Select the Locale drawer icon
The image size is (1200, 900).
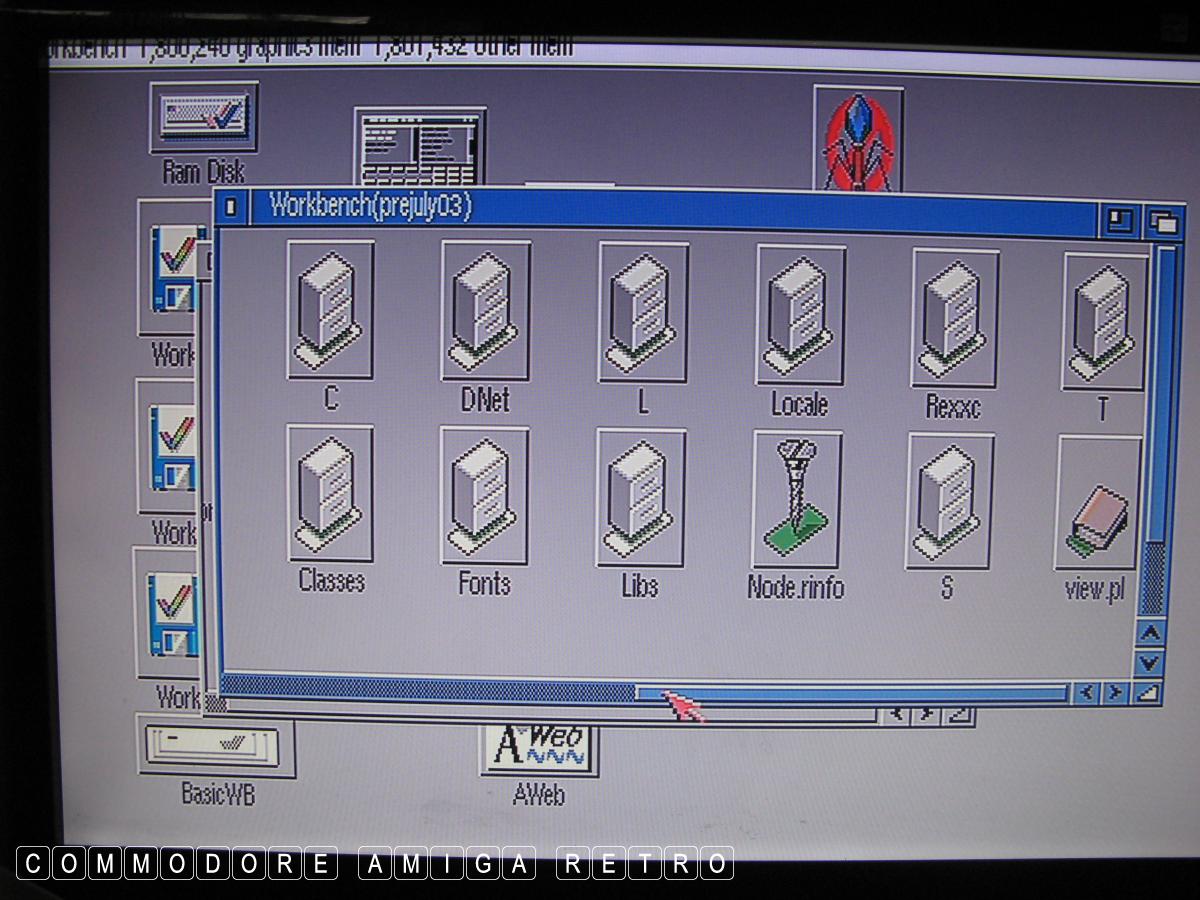click(x=800, y=315)
